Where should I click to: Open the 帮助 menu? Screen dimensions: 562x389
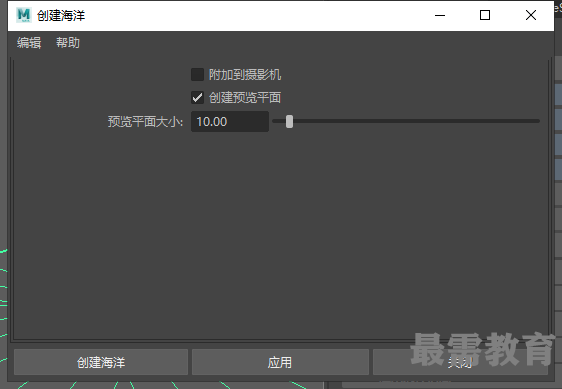pyautogui.click(x=68, y=43)
